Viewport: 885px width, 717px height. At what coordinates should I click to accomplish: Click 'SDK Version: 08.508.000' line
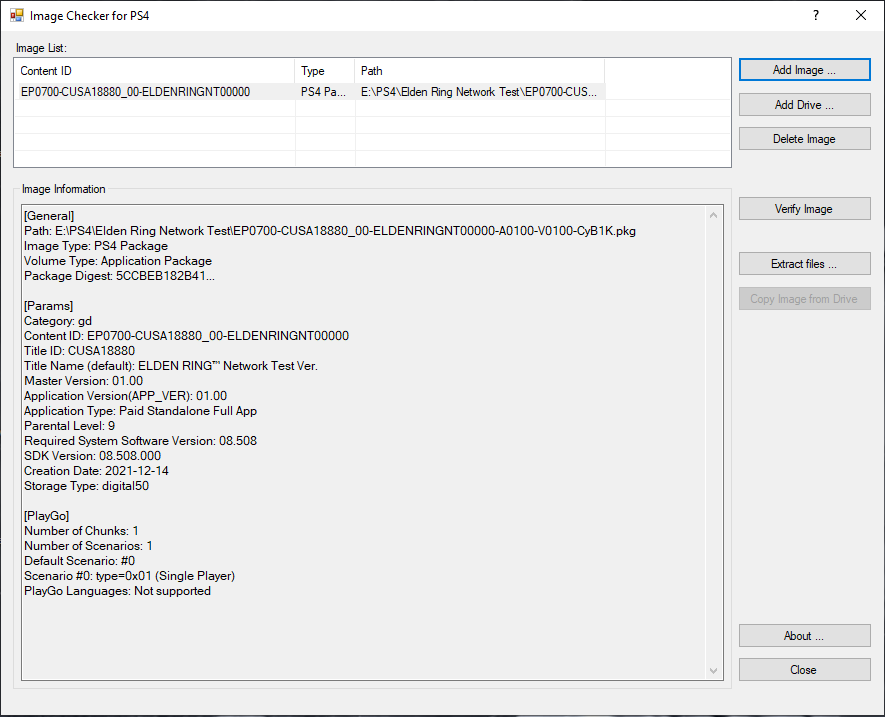point(93,456)
